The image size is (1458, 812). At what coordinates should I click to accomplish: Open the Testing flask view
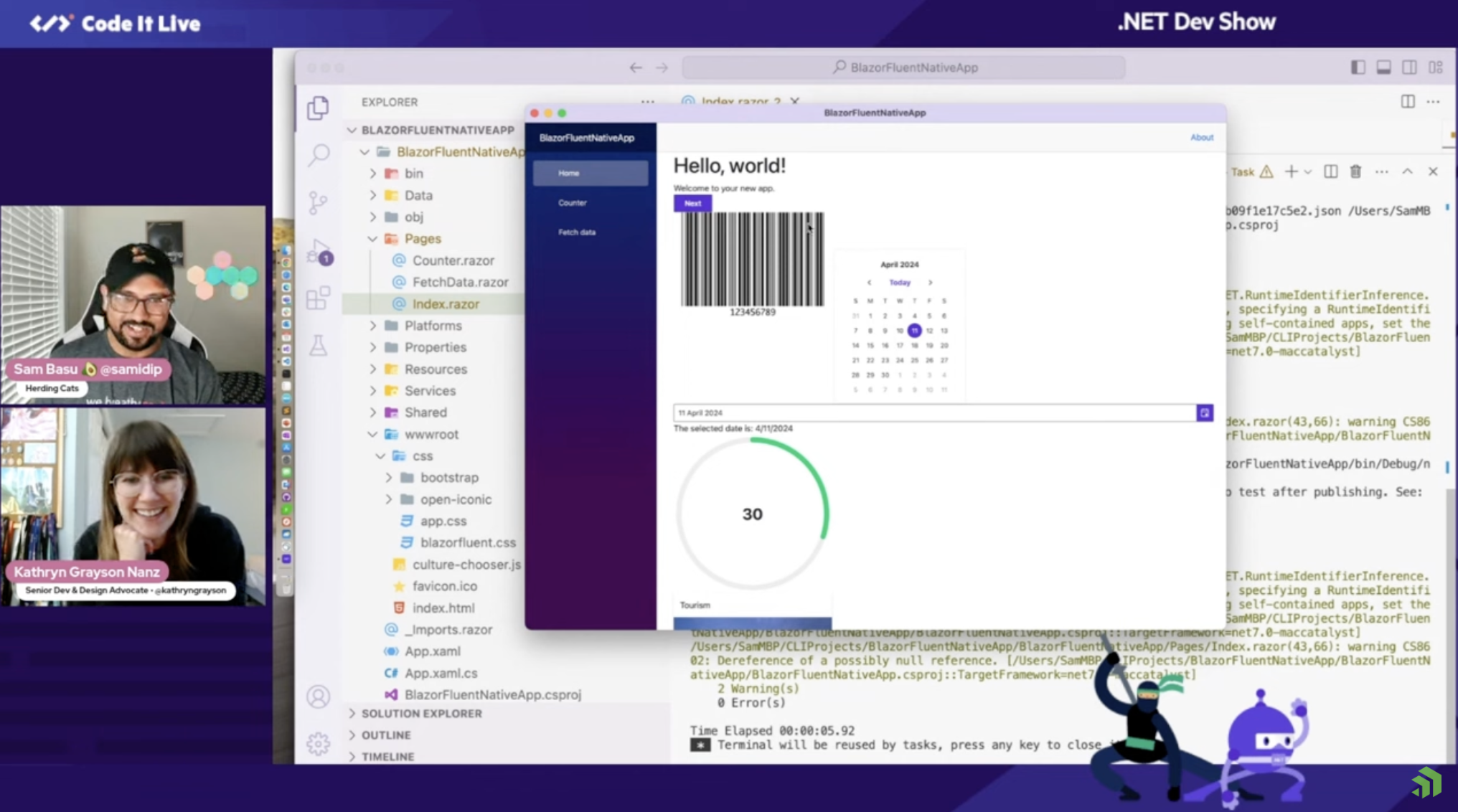318,346
